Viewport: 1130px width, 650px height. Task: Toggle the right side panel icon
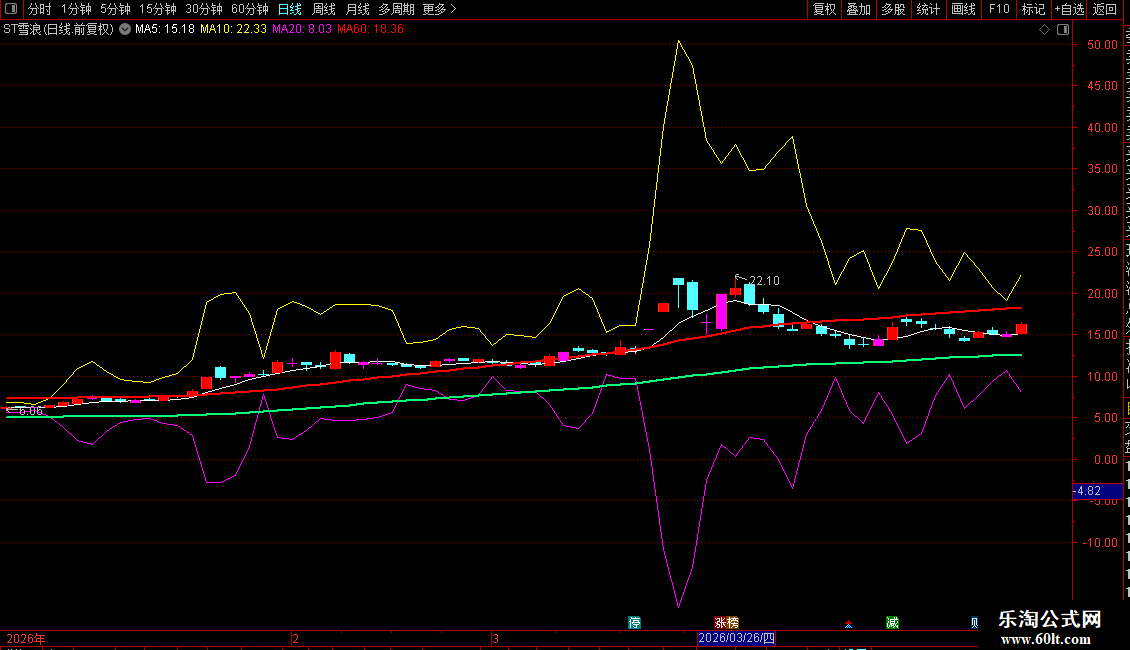[1063, 30]
